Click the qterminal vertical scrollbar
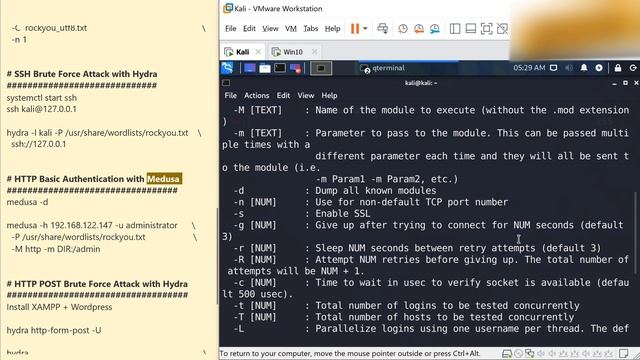The height and width of the screenshot is (360, 640). (636, 233)
